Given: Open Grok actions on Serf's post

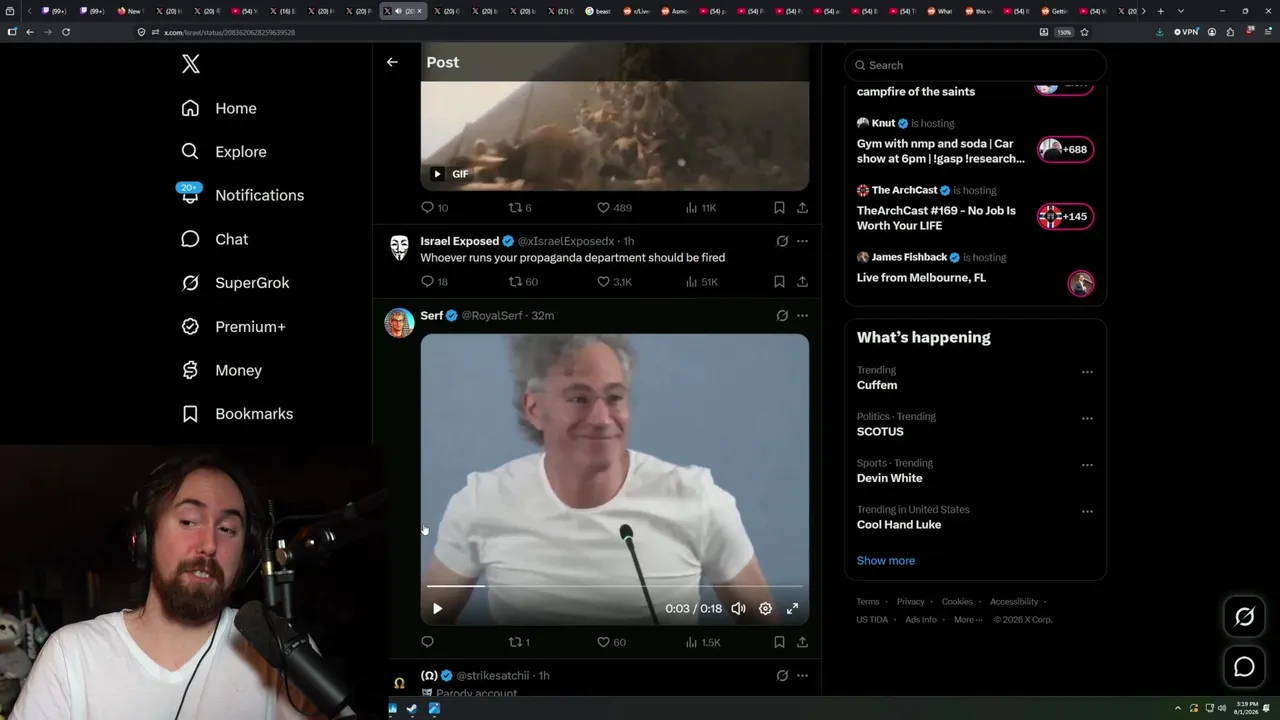Looking at the screenshot, I should coord(782,316).
